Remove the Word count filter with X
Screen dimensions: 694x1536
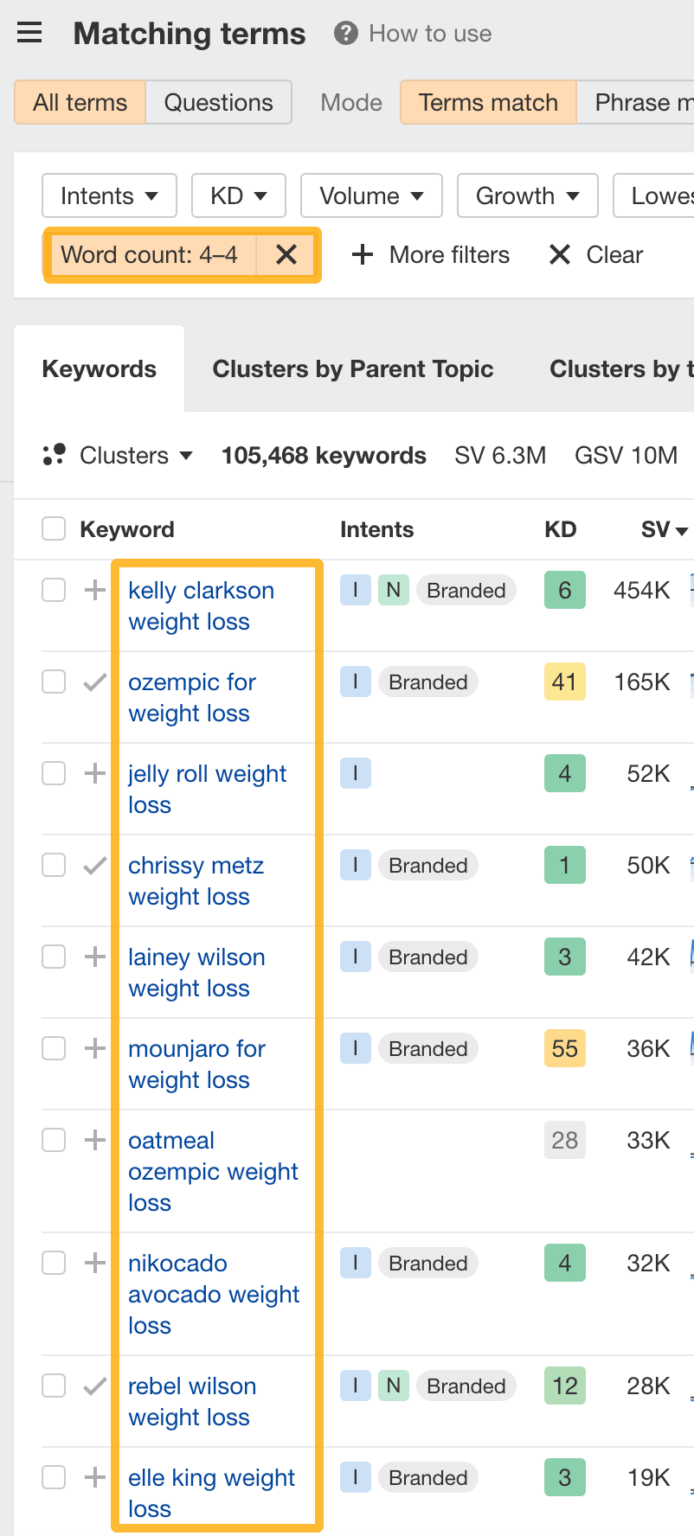pos(286,255)
